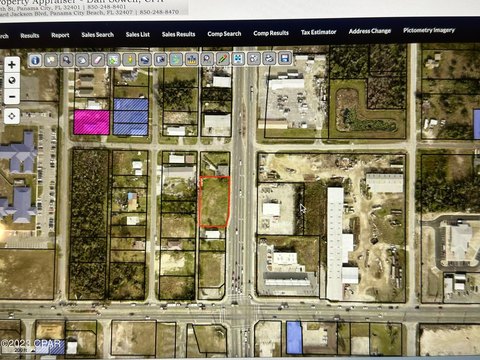The image size is (480, 360).
Task: Open Comp Results in the navigation
Action: [x=271, y=33]
